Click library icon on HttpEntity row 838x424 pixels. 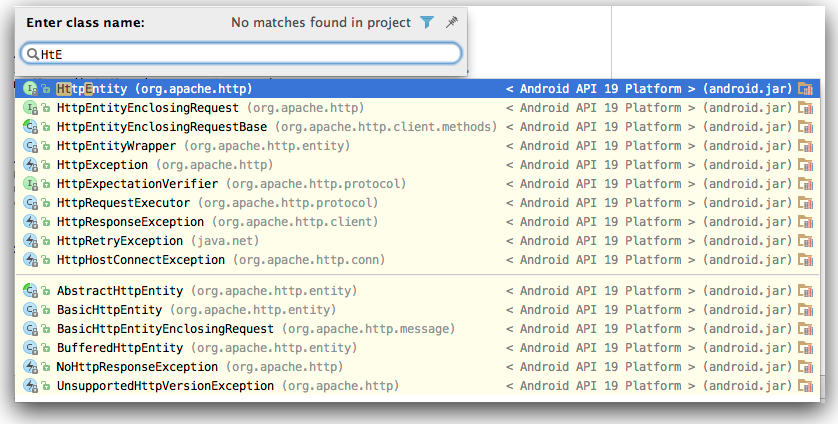tap(805, 89)
